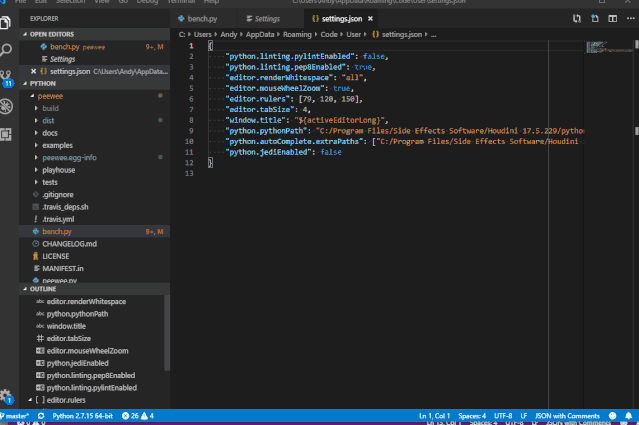This screenshot has width=639, height=425.
Task: Click Ln 1, Col 1 position indicator
Action: (434, 416)
